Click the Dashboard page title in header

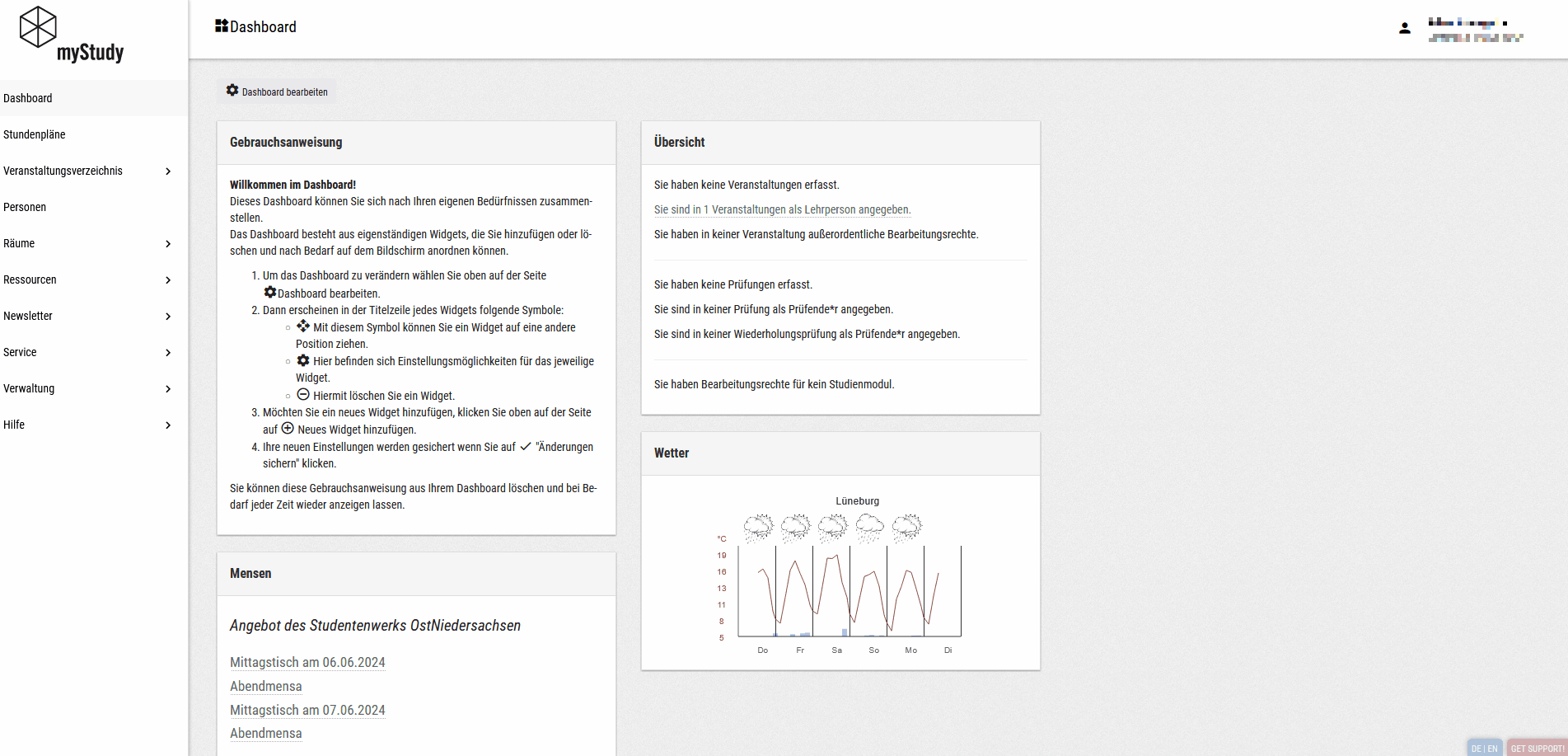(x=263, y=26)
